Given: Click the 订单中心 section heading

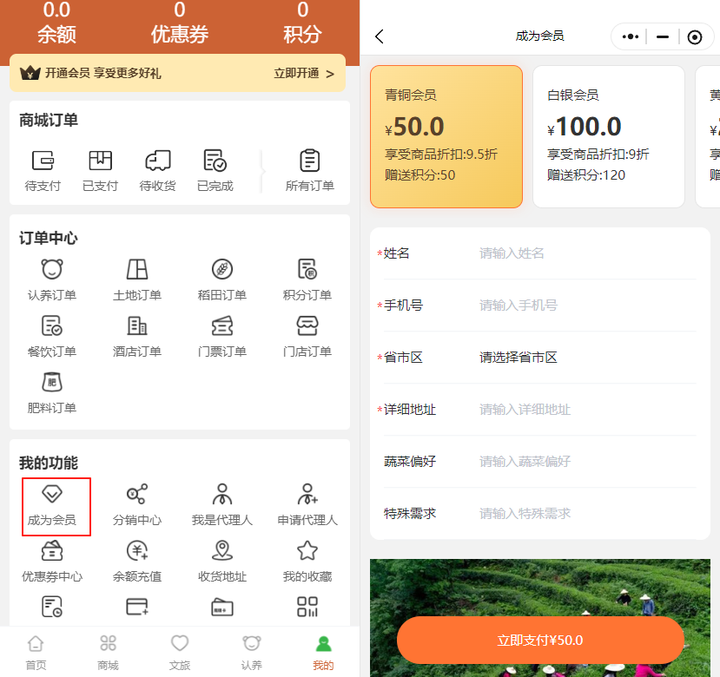Looking at the screenshot, I should pyautogui.click(x=48, y=238).
